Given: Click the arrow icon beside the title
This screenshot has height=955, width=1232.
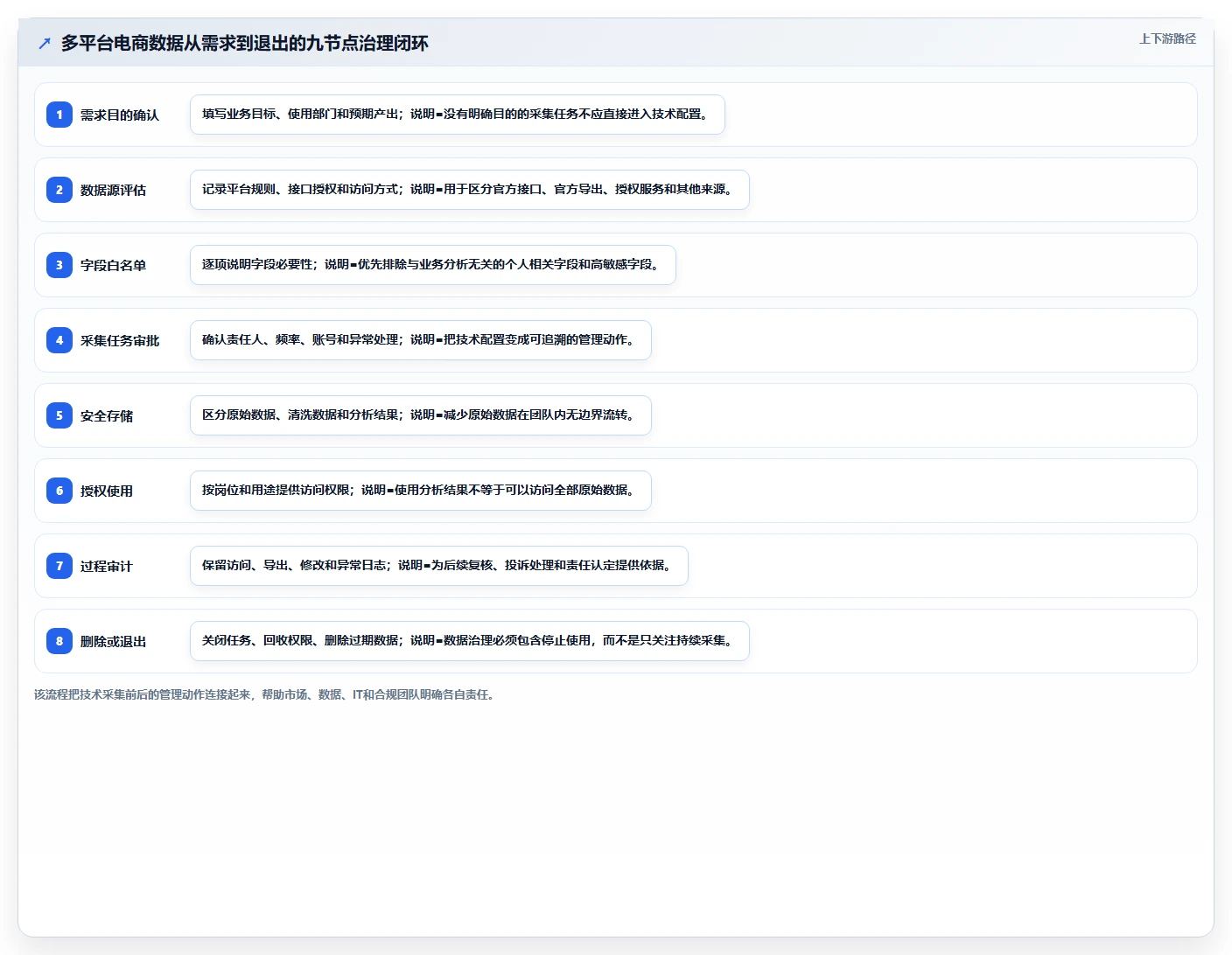Looking at the screenshot, I should coord(45,43).
